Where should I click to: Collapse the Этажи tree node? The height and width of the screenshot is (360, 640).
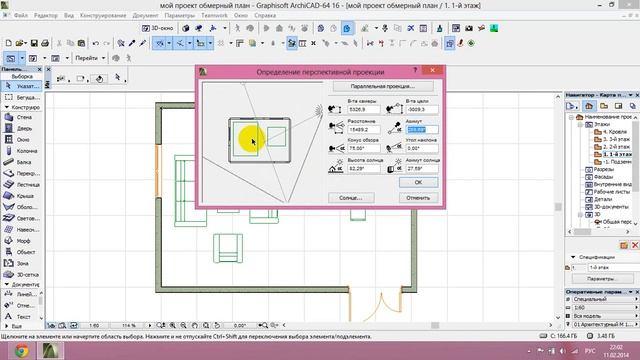coord(580,125)
